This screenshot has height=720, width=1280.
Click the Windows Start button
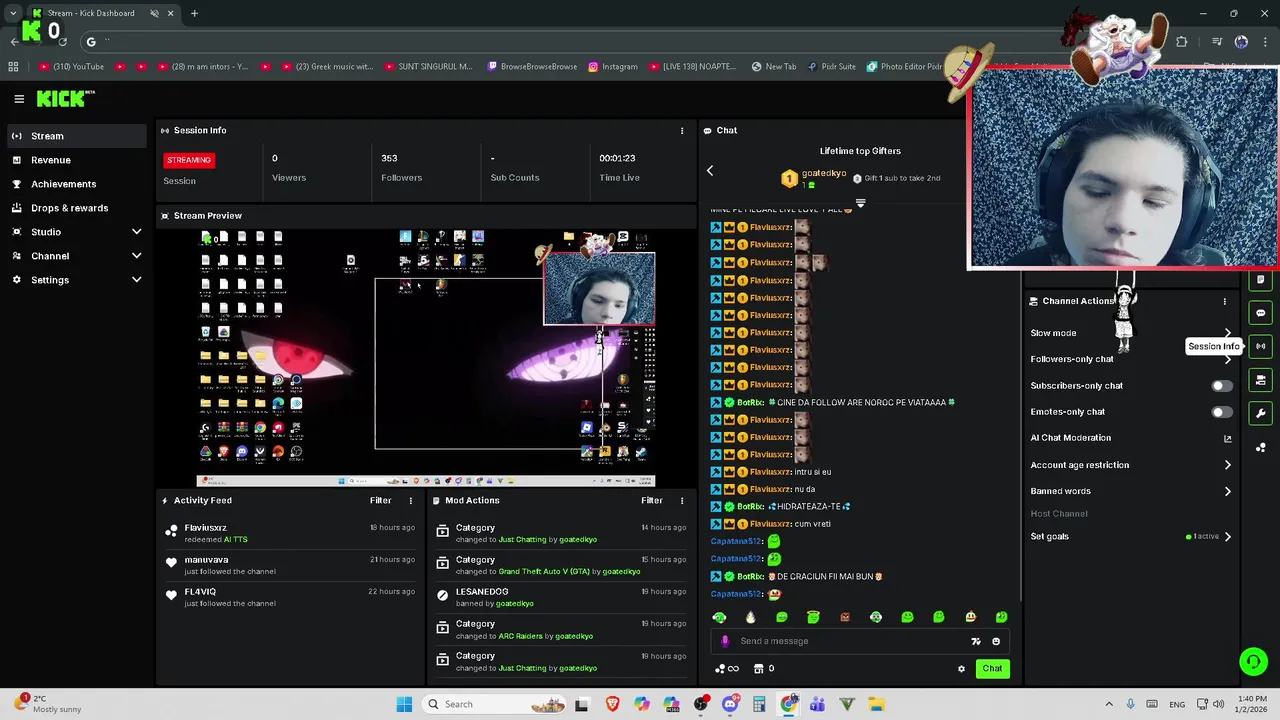coord(404,704)
